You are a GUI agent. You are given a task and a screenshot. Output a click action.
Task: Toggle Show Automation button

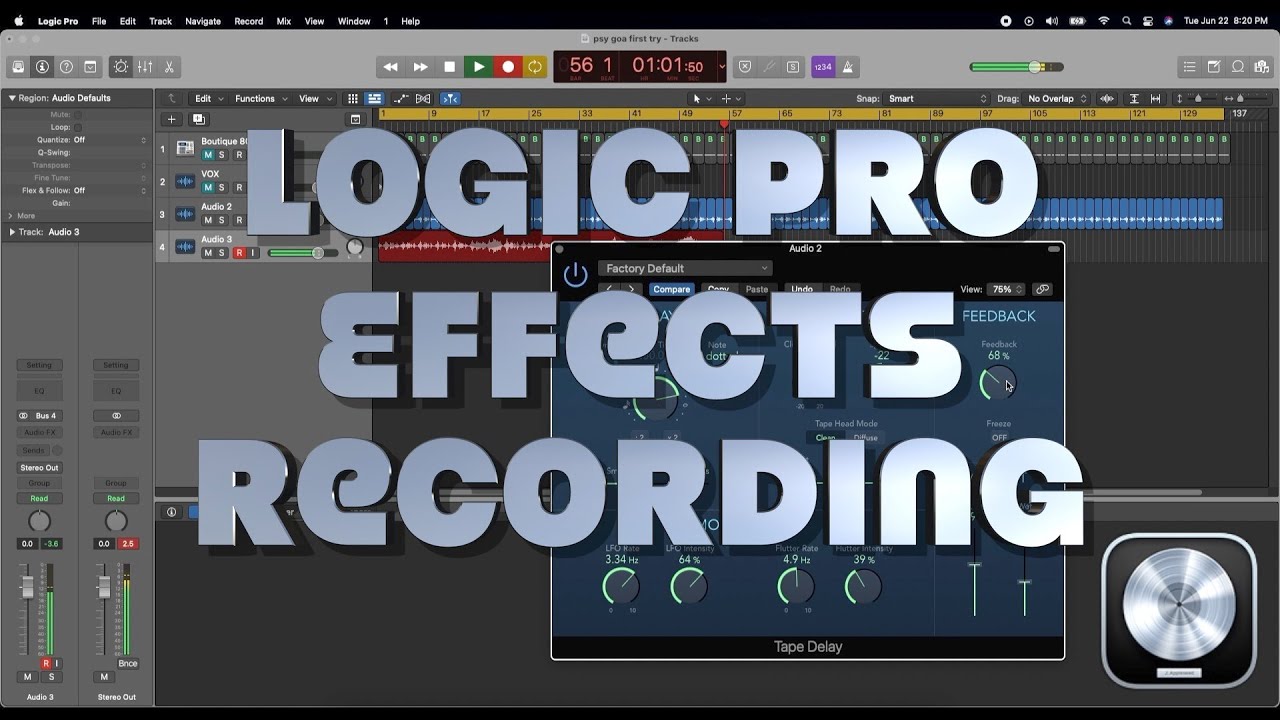pyautogui.click(x=401, y=99)
